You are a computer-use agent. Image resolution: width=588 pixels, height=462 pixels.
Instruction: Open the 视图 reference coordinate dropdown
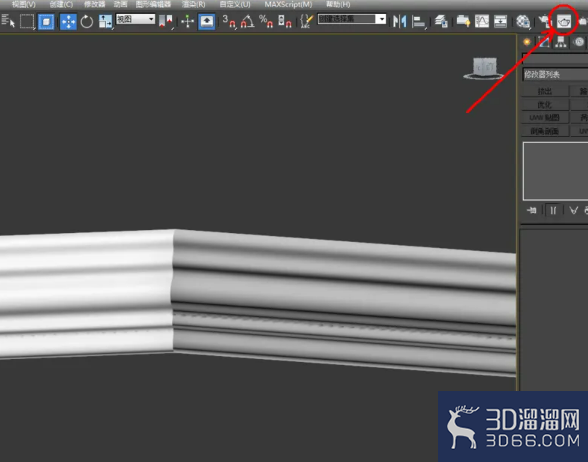point(135,19)
